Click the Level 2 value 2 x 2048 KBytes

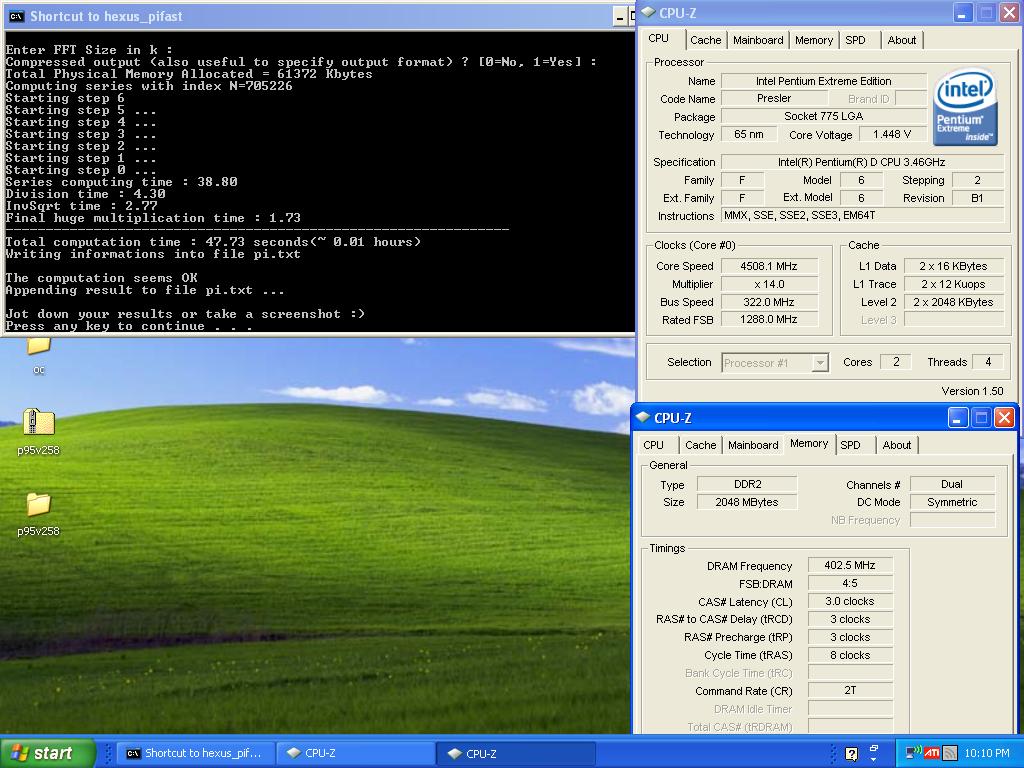point(953,302)
